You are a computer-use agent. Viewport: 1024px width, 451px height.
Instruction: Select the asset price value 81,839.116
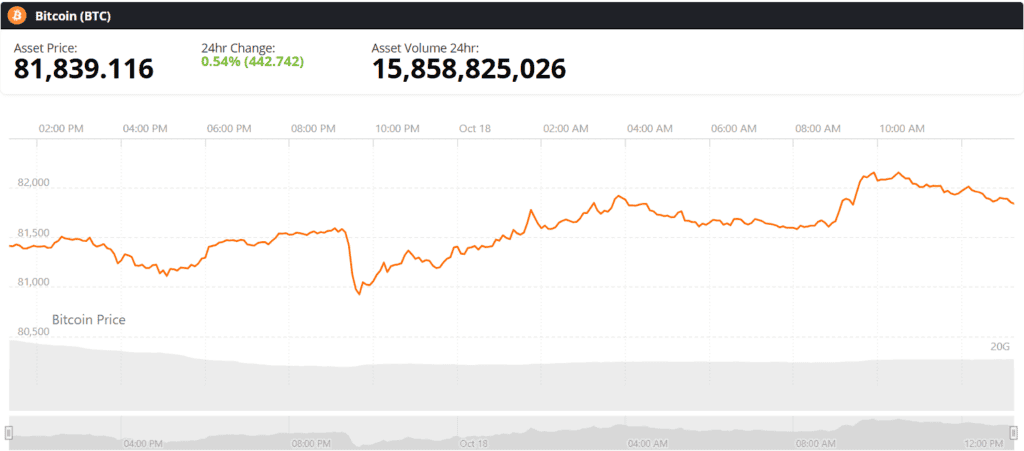[84, 69]
